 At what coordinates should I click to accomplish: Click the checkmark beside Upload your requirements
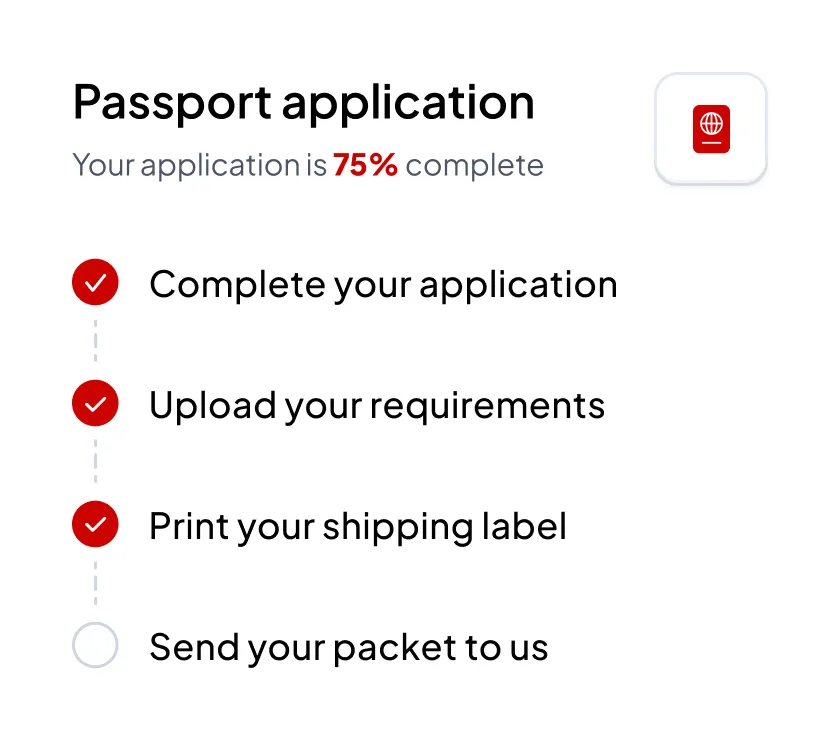point(95,403)
